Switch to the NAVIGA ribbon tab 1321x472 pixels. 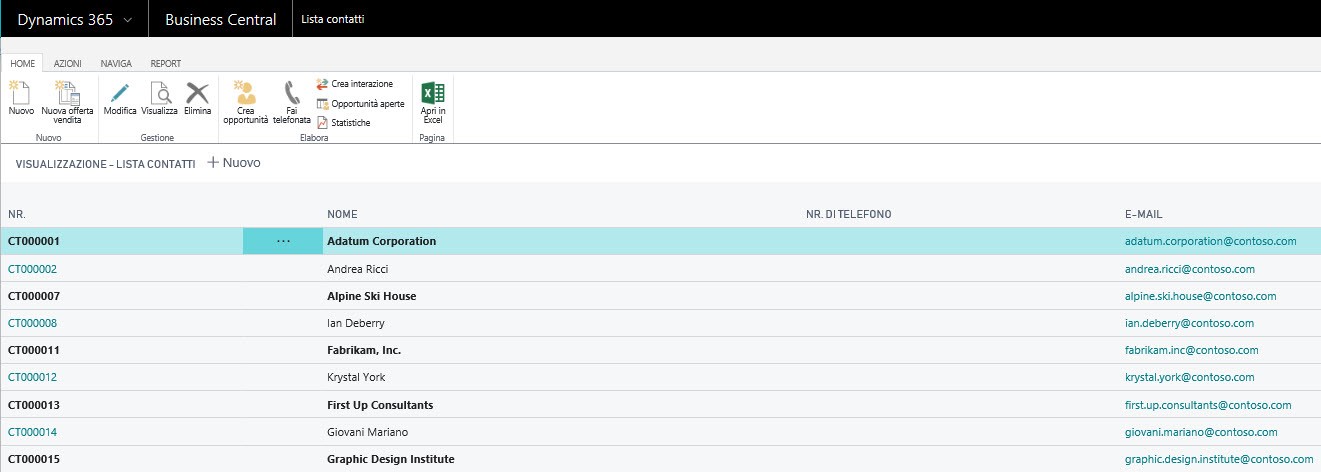point(116,63)
